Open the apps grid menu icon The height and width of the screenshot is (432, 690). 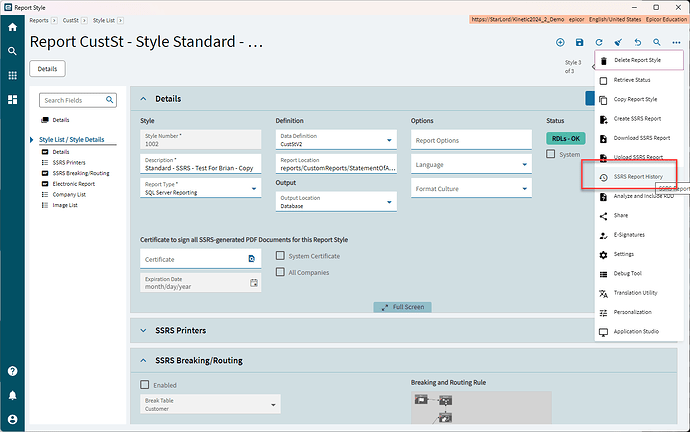tap(12, 75)
